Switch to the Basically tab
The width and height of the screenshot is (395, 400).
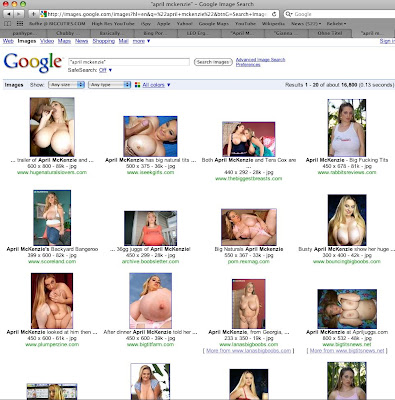point(112,33)
